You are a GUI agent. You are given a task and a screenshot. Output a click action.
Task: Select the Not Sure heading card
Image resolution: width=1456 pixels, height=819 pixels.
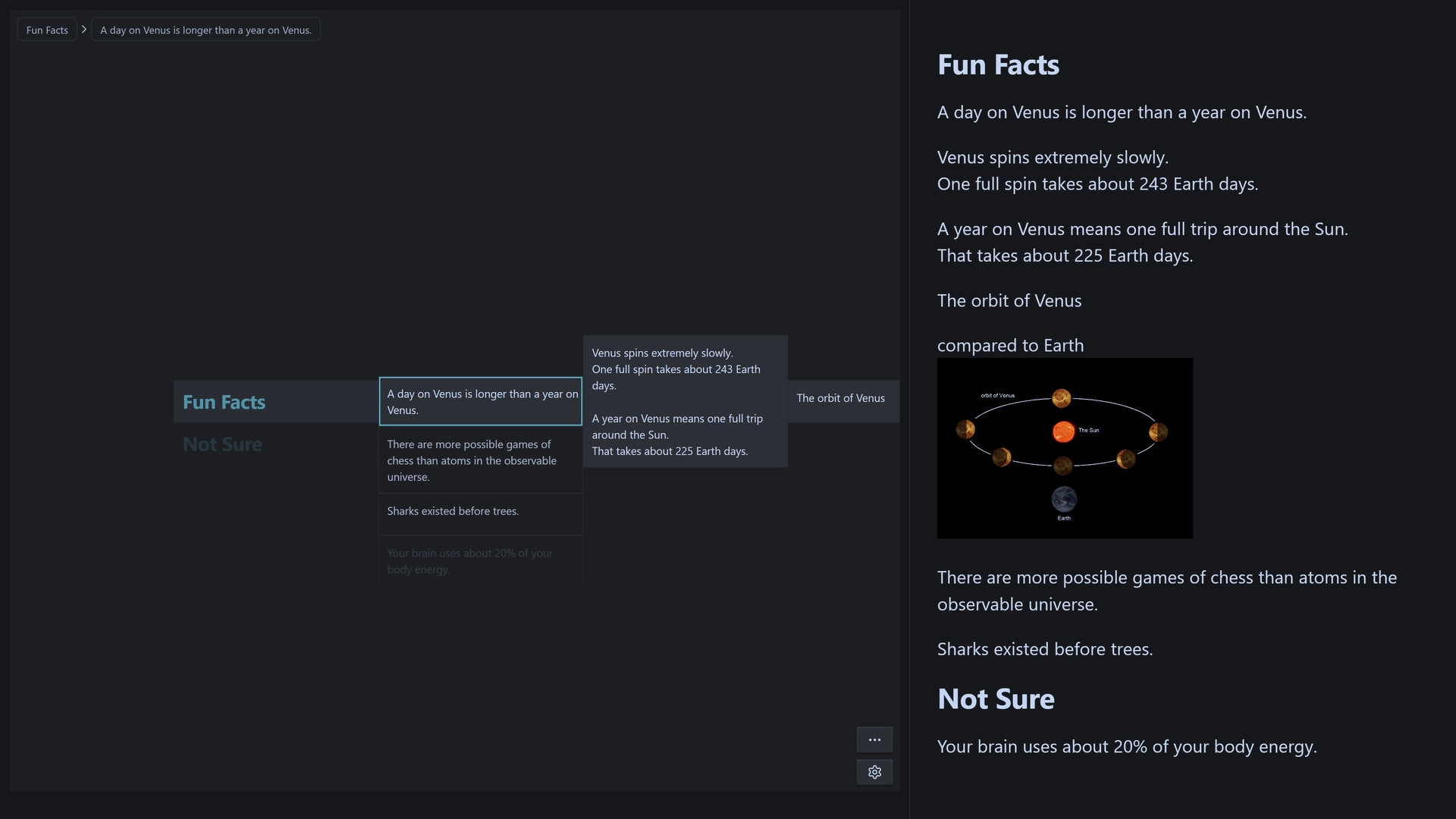(275, 444)
